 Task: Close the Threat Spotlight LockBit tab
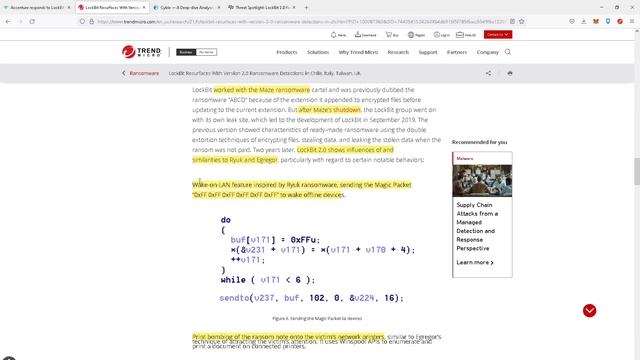pyautogui.click(x=294, y=7)
